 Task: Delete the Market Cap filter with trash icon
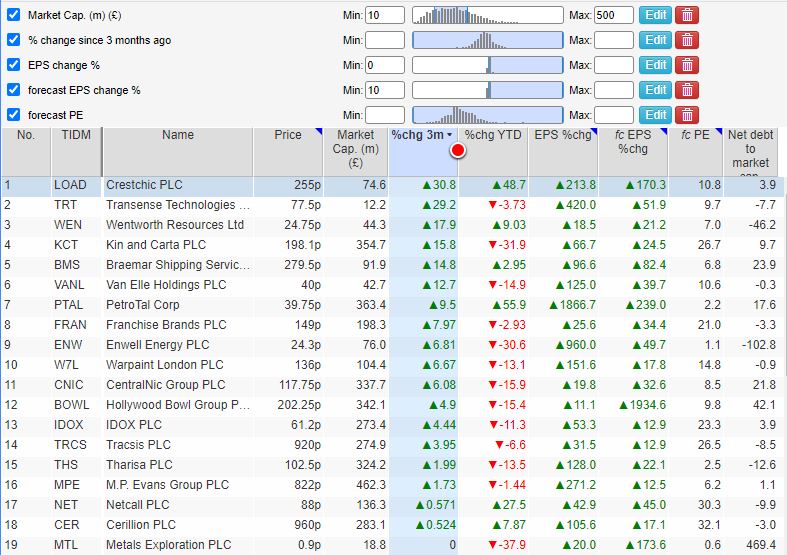pos(687,15)
